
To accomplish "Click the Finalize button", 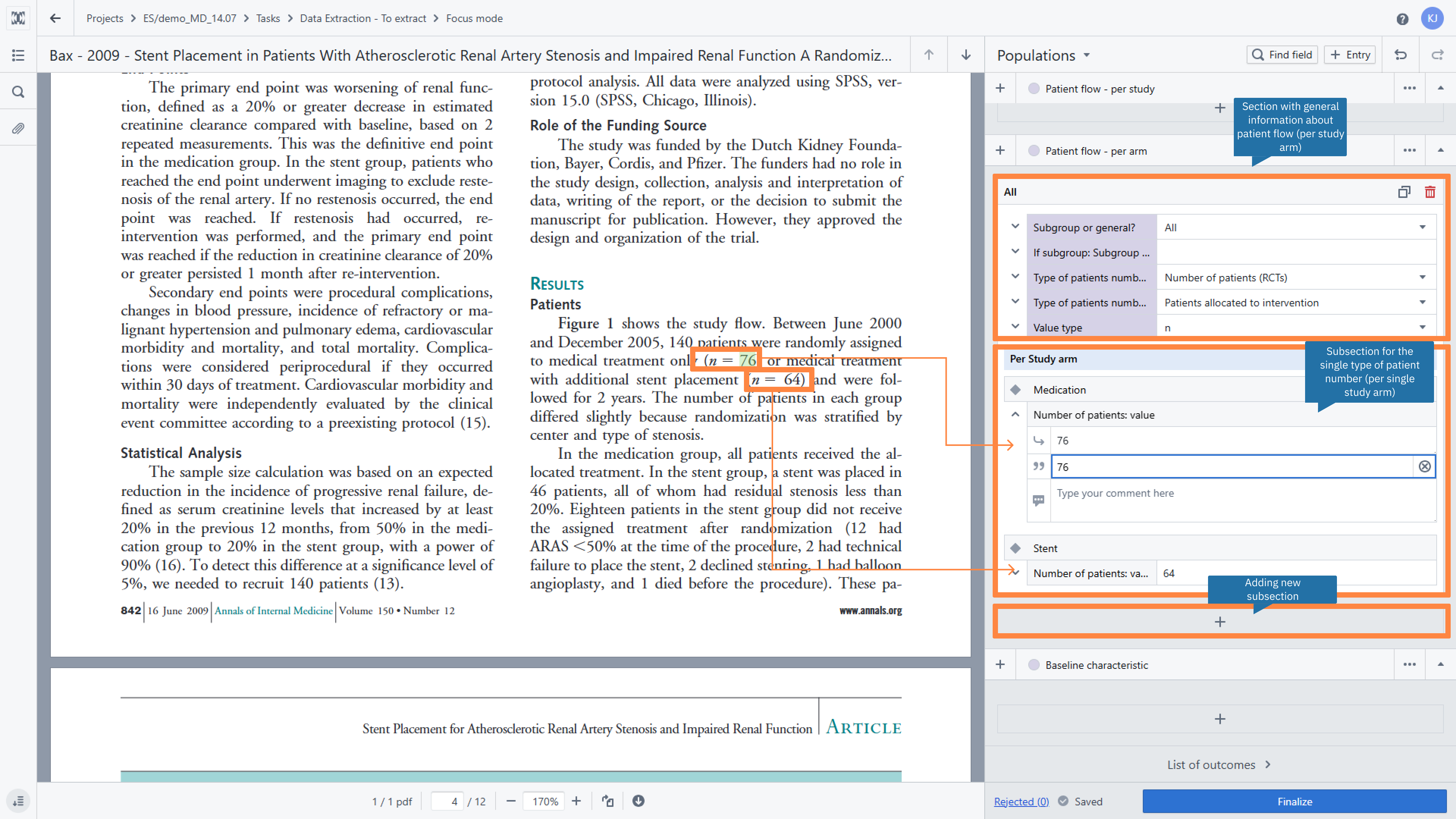I will pos(1294,801).
